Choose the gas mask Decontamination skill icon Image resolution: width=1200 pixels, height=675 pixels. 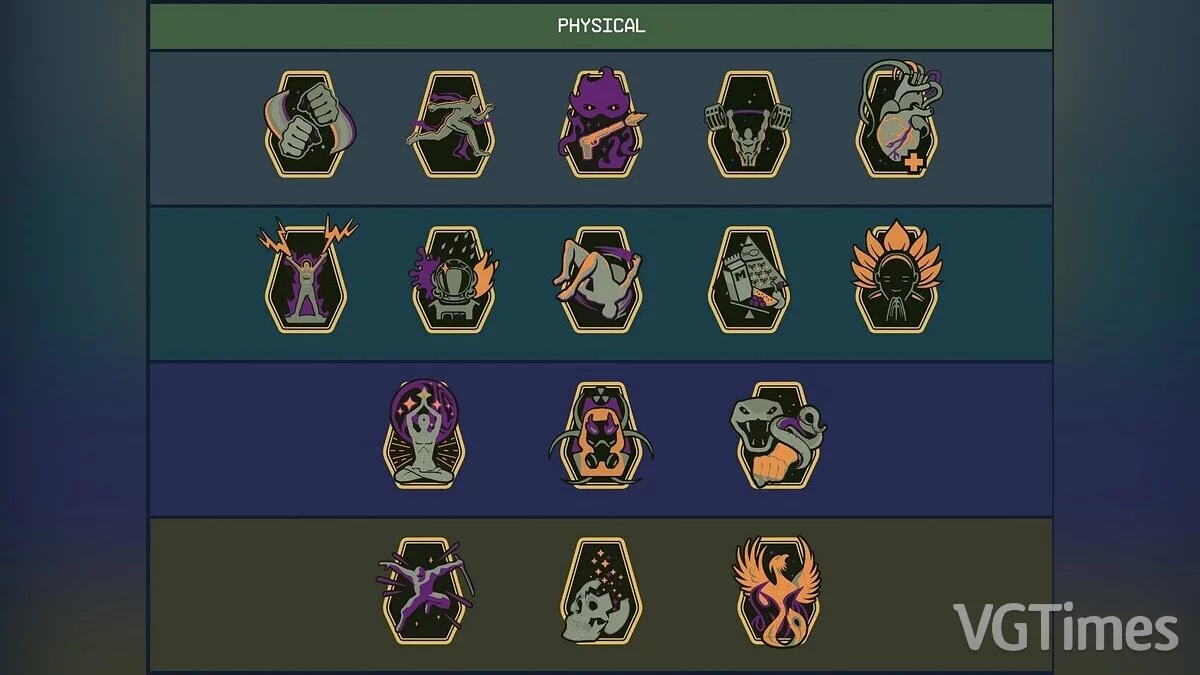[601, 435]
